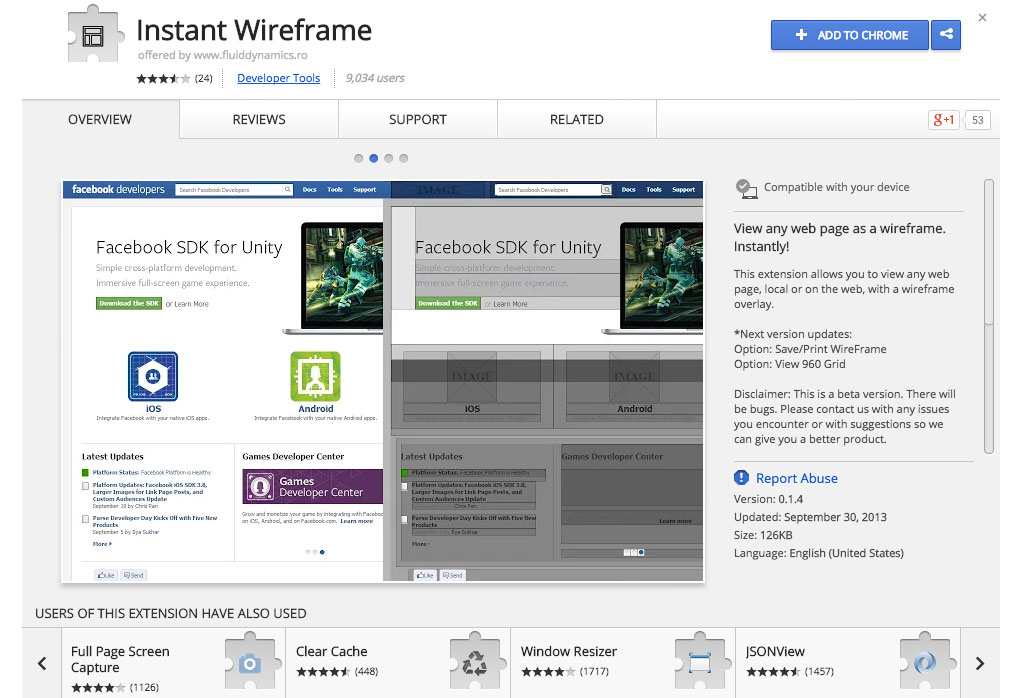Switch to the Reviews tab
This screenshot has height=698, width=1022.
click(x=259, y=119)
